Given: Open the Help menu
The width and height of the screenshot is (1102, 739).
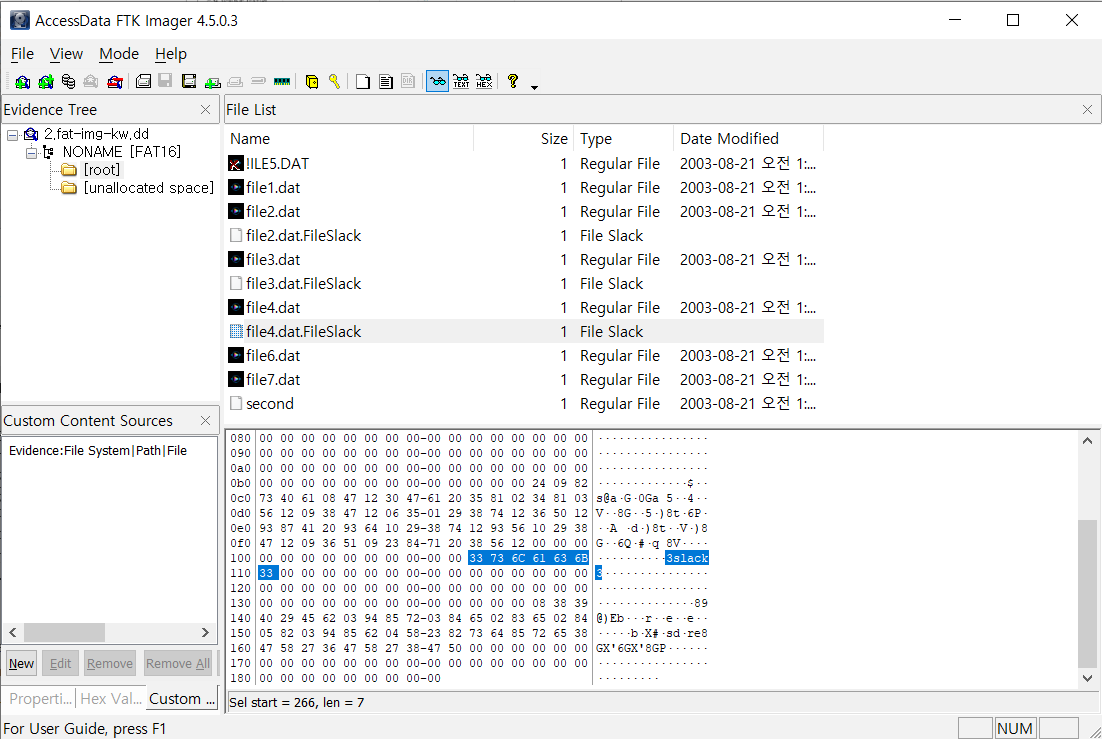Looking at the screenshot, I should pos(171,54).
